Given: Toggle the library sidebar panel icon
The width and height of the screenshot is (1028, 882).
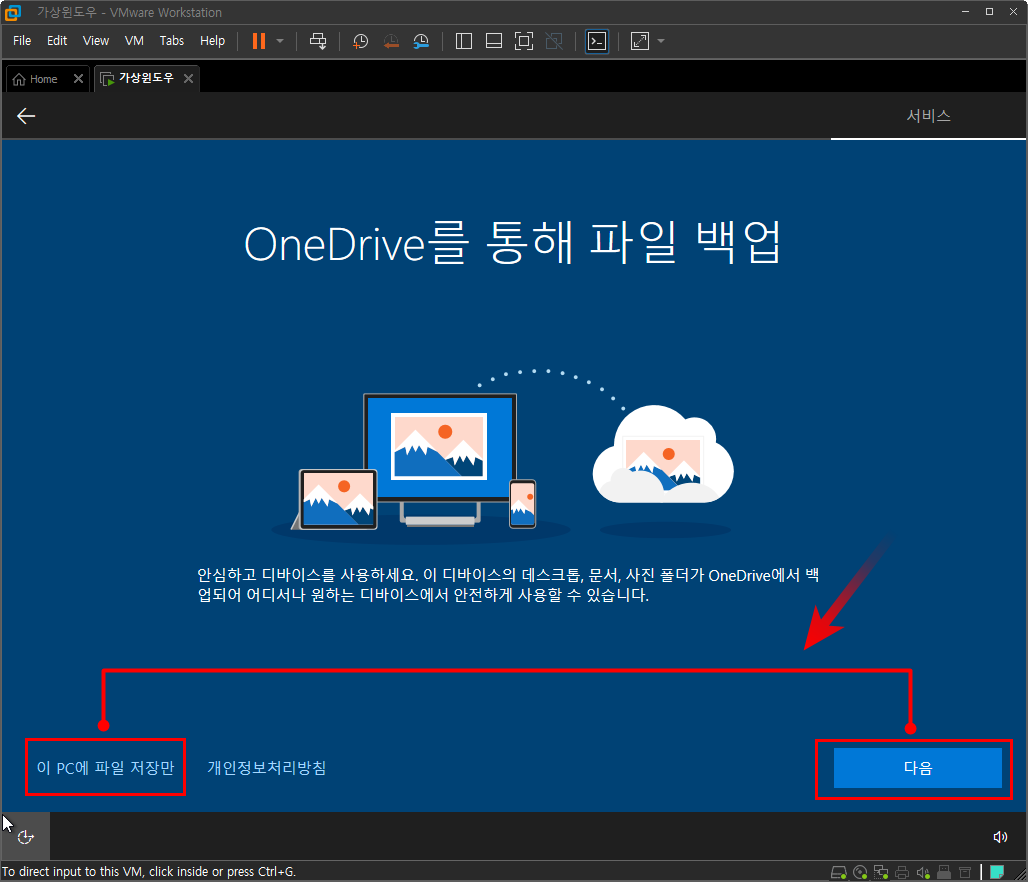Looking at the screenshot, I should point(464,41).
